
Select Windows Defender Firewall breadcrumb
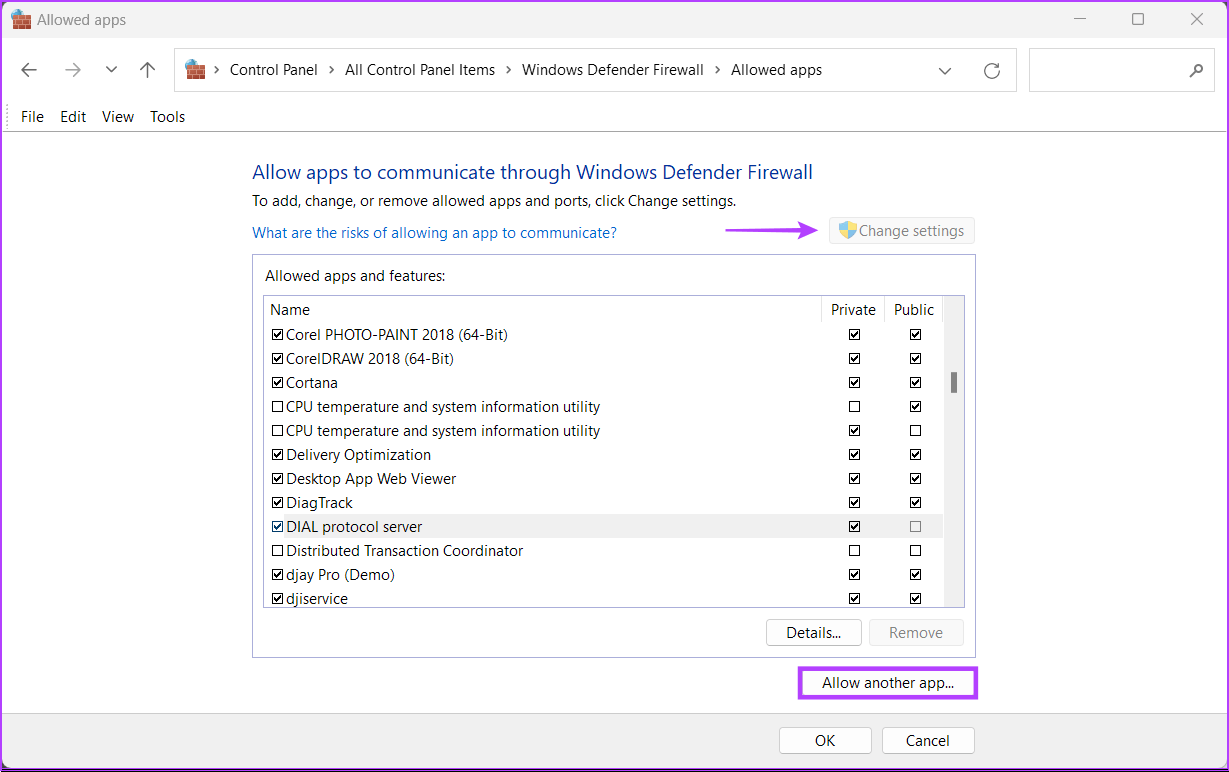pos(613,70)
